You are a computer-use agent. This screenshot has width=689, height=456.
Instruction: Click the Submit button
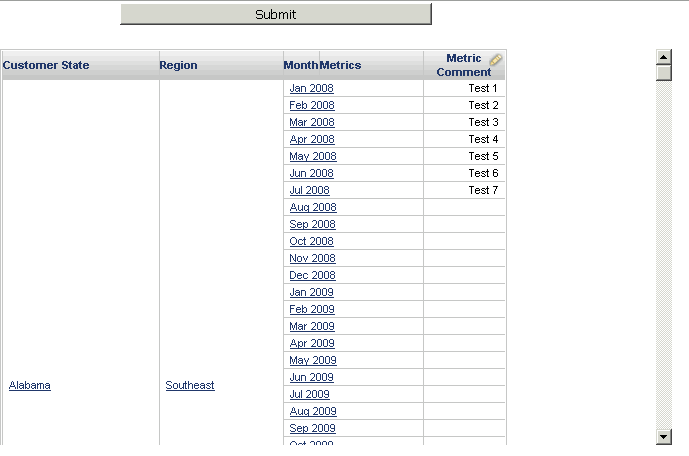(275, 14)
